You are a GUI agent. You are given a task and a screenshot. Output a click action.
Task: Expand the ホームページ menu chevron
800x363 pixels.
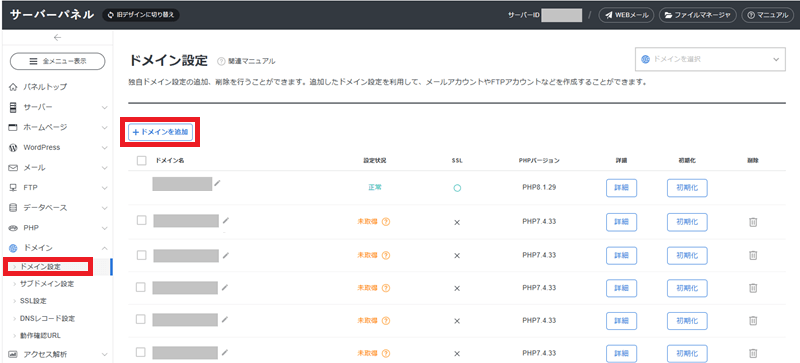tap(105, 128)
